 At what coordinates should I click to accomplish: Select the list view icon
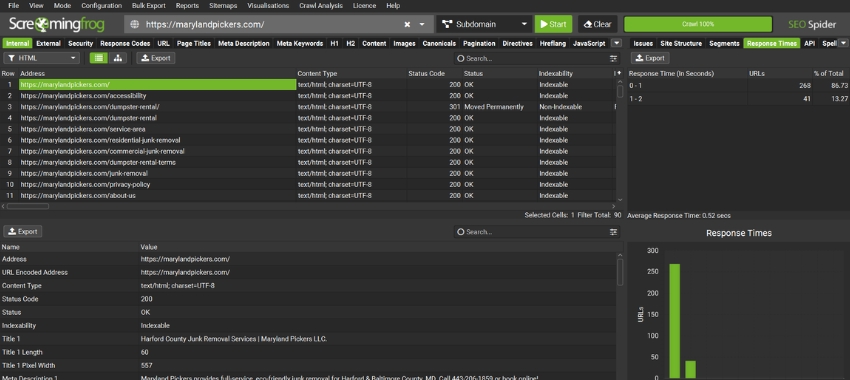click(x=98, y=58)
